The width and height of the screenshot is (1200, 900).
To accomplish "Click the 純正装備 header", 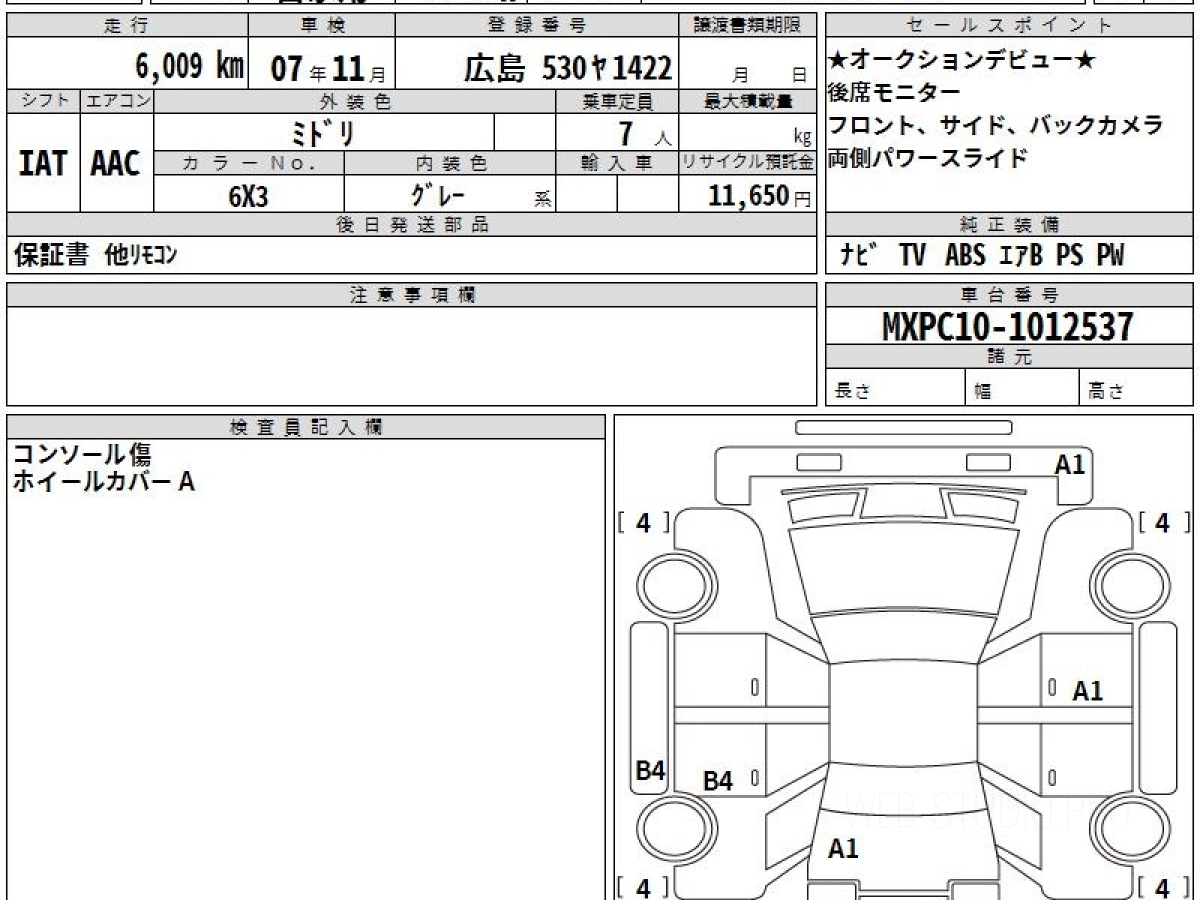I will coord(1010,225).
